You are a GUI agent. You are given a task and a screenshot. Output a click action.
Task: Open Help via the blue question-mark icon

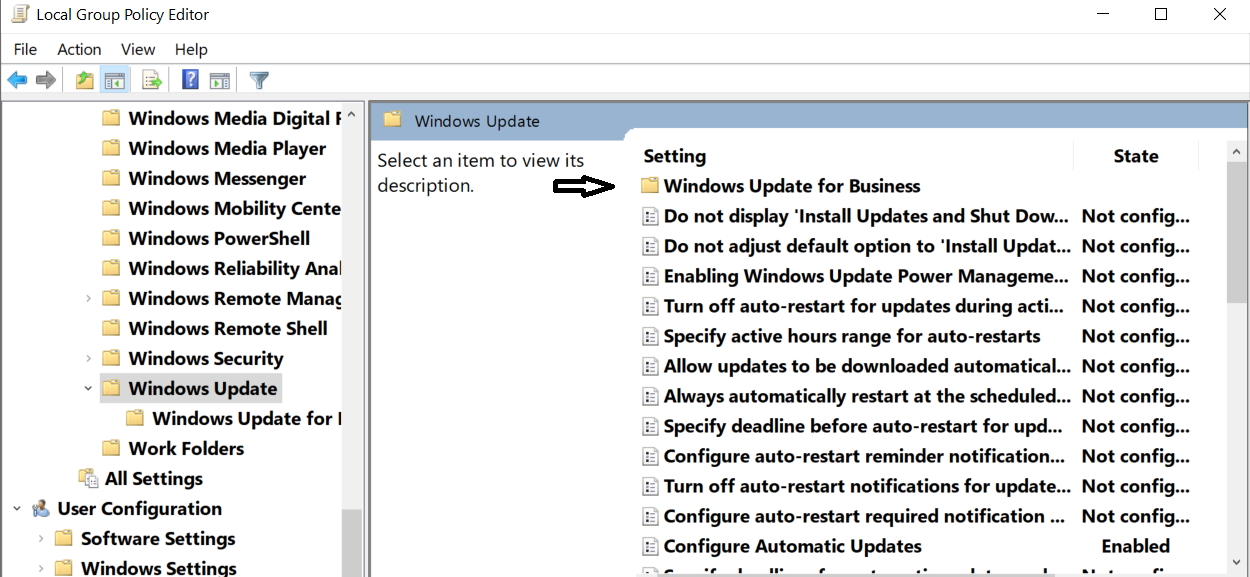pyautogui.click(x=190, y=80)
